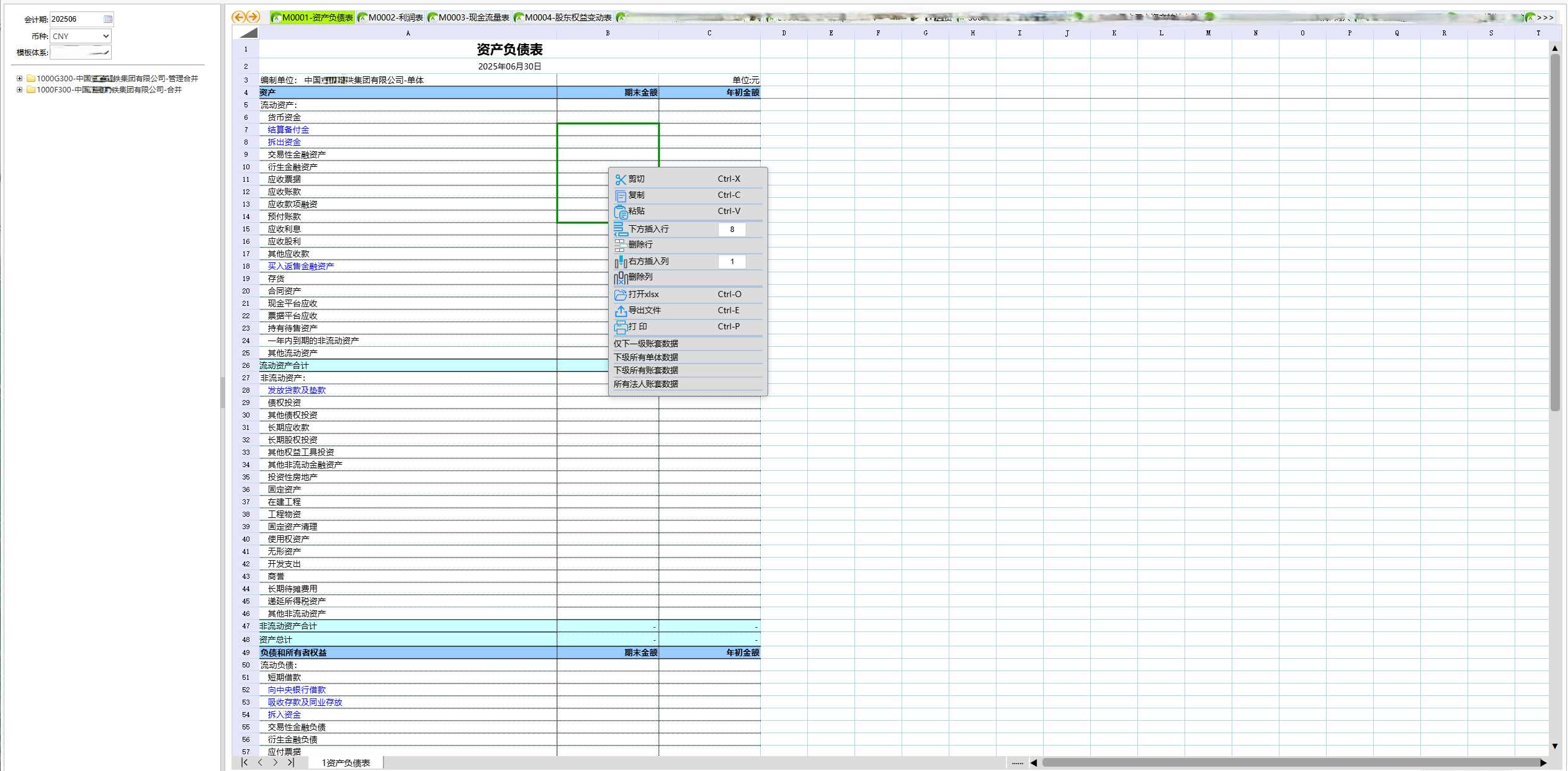1568x771 pixels.
Task: Click the vertical scrollbar down arrow
Action: [x=1555, y=746]
